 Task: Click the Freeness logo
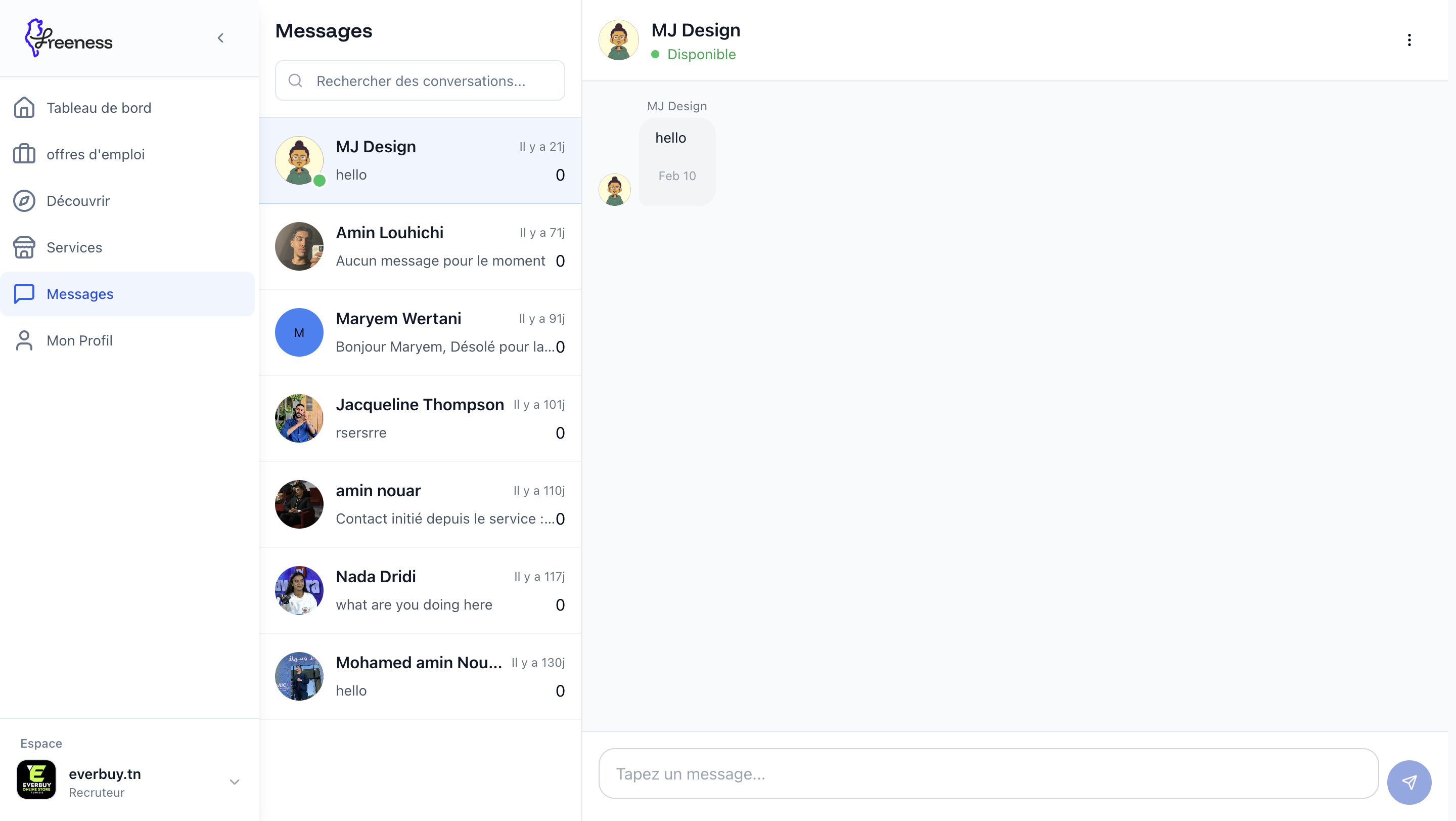pos(69,38)
